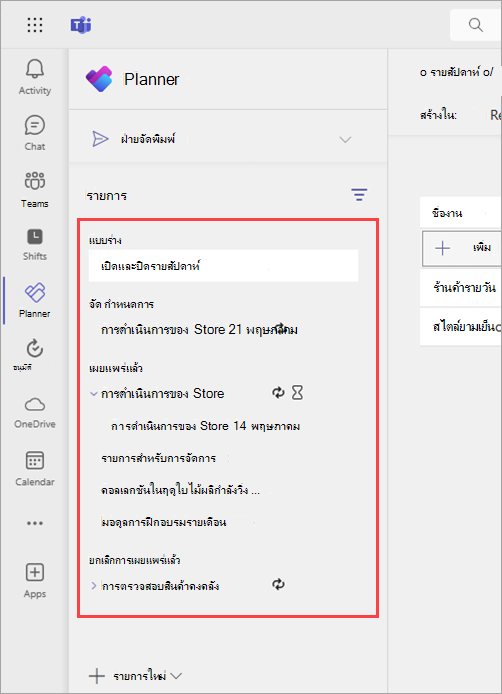This screenshot has height=694, width=502.
Task: Open Shifts in the sidebar
Action: point(35,244)
